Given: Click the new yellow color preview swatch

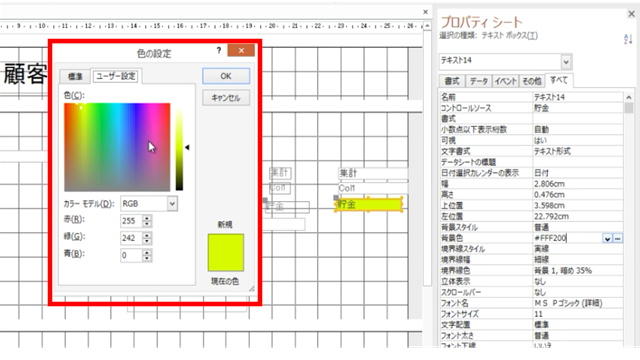Looking at the screenshot, I should 226,252.
